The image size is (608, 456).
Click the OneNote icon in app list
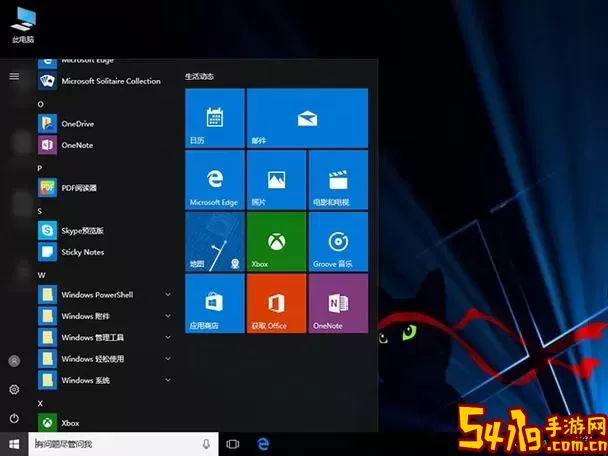(x=47, y=145)
